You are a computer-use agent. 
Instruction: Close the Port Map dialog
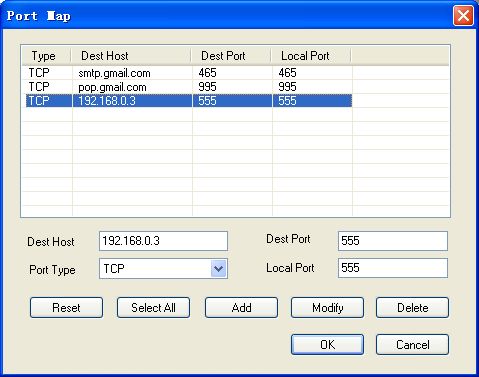[x=463, y=15]
